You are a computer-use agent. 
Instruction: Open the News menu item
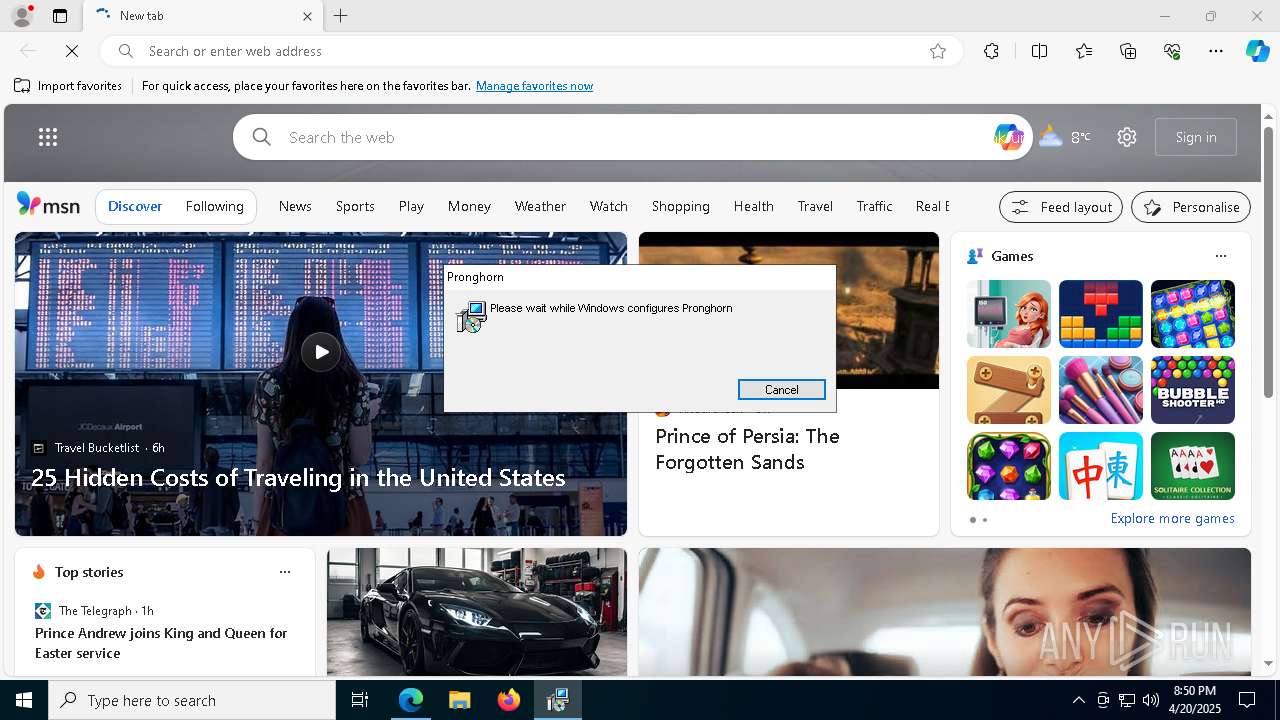[295, 206]
